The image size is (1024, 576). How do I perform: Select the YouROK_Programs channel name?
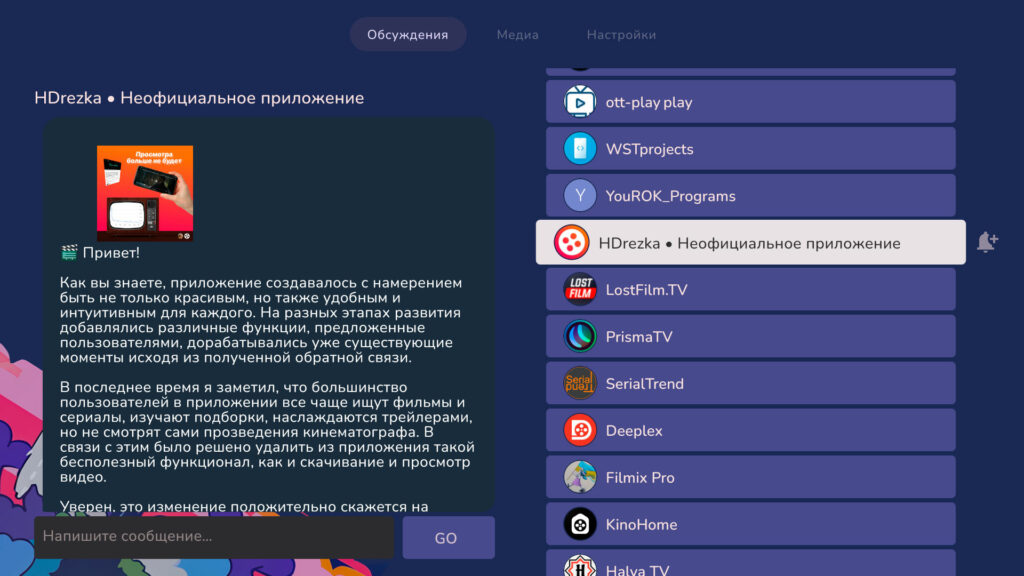tap(670, 196)
